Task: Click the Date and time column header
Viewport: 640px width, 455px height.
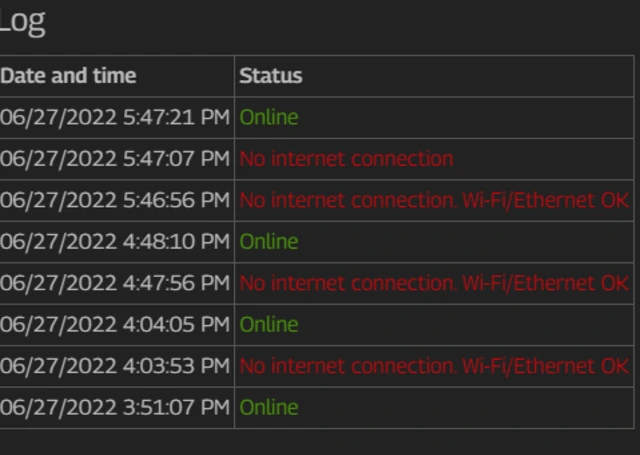Action: click(x=68, y=76)
